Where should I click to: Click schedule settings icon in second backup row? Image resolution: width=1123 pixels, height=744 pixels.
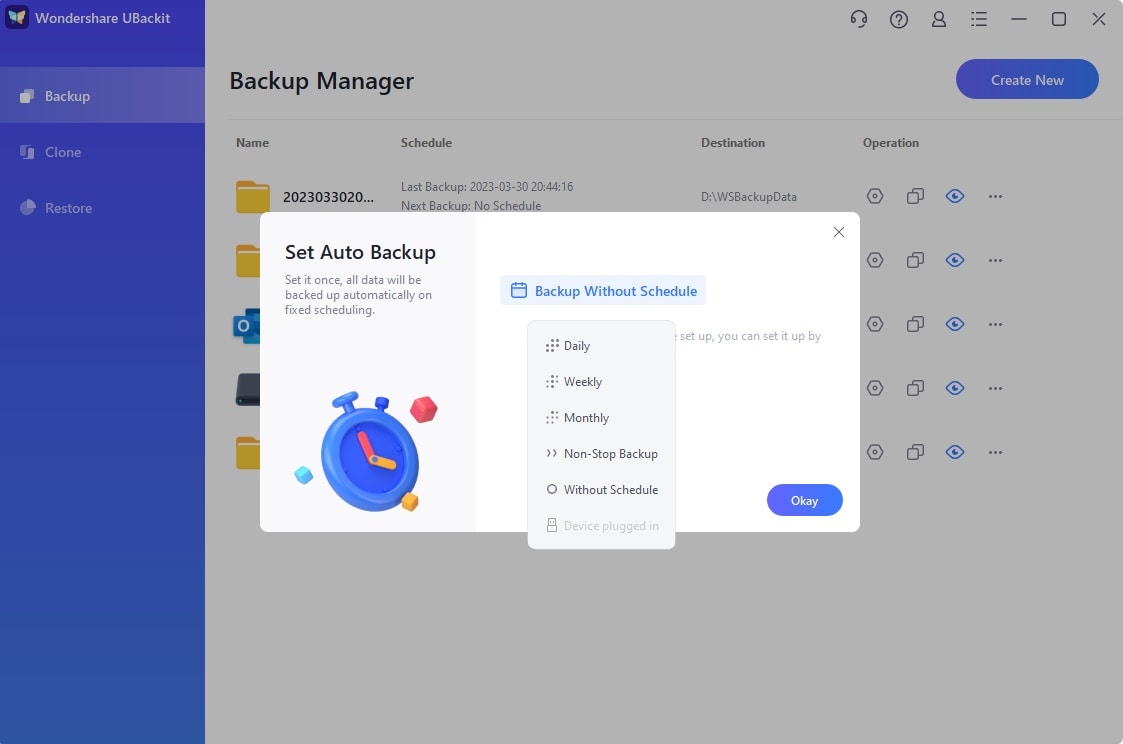874,260
